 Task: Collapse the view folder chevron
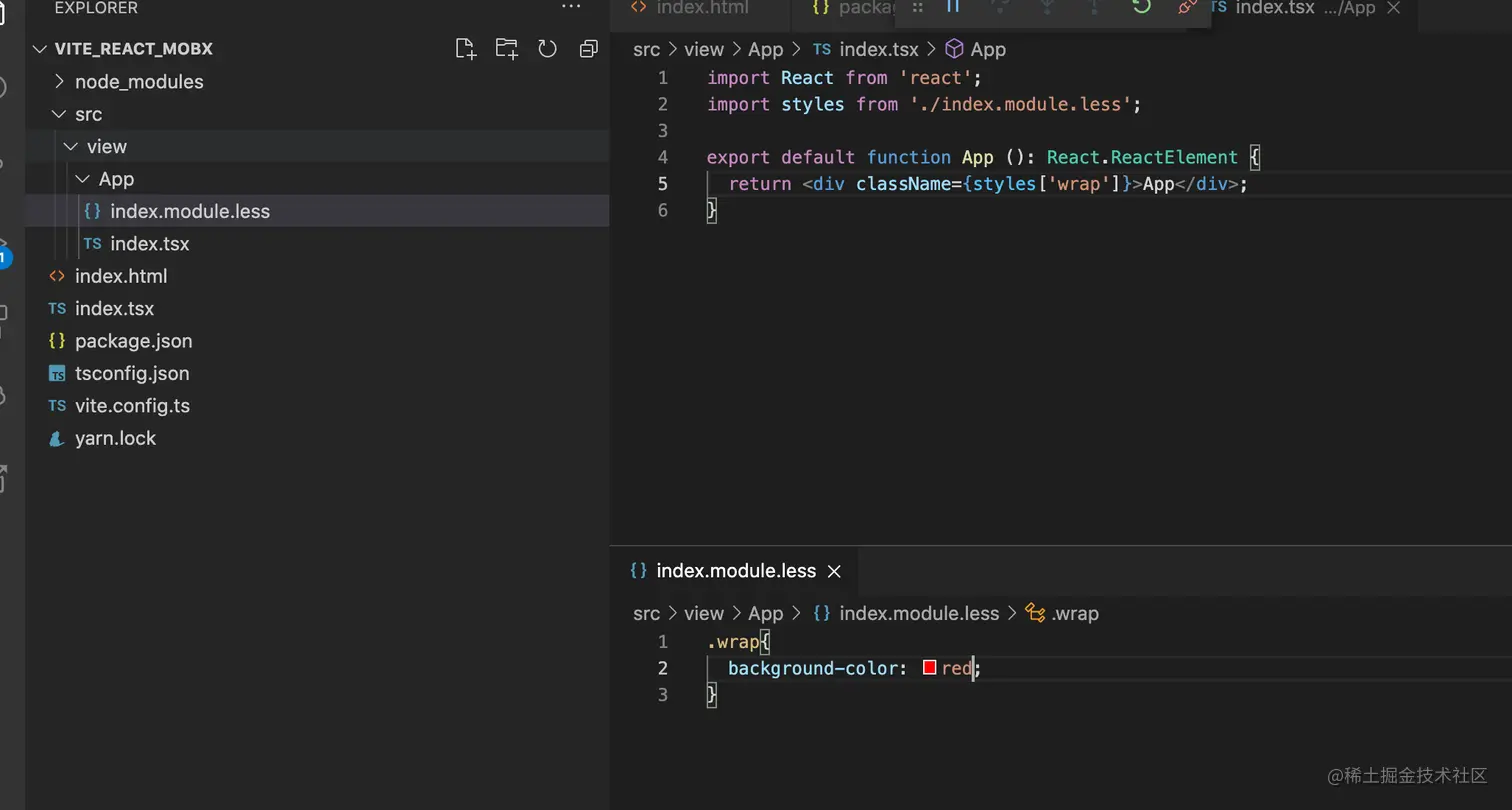[71, 147]
